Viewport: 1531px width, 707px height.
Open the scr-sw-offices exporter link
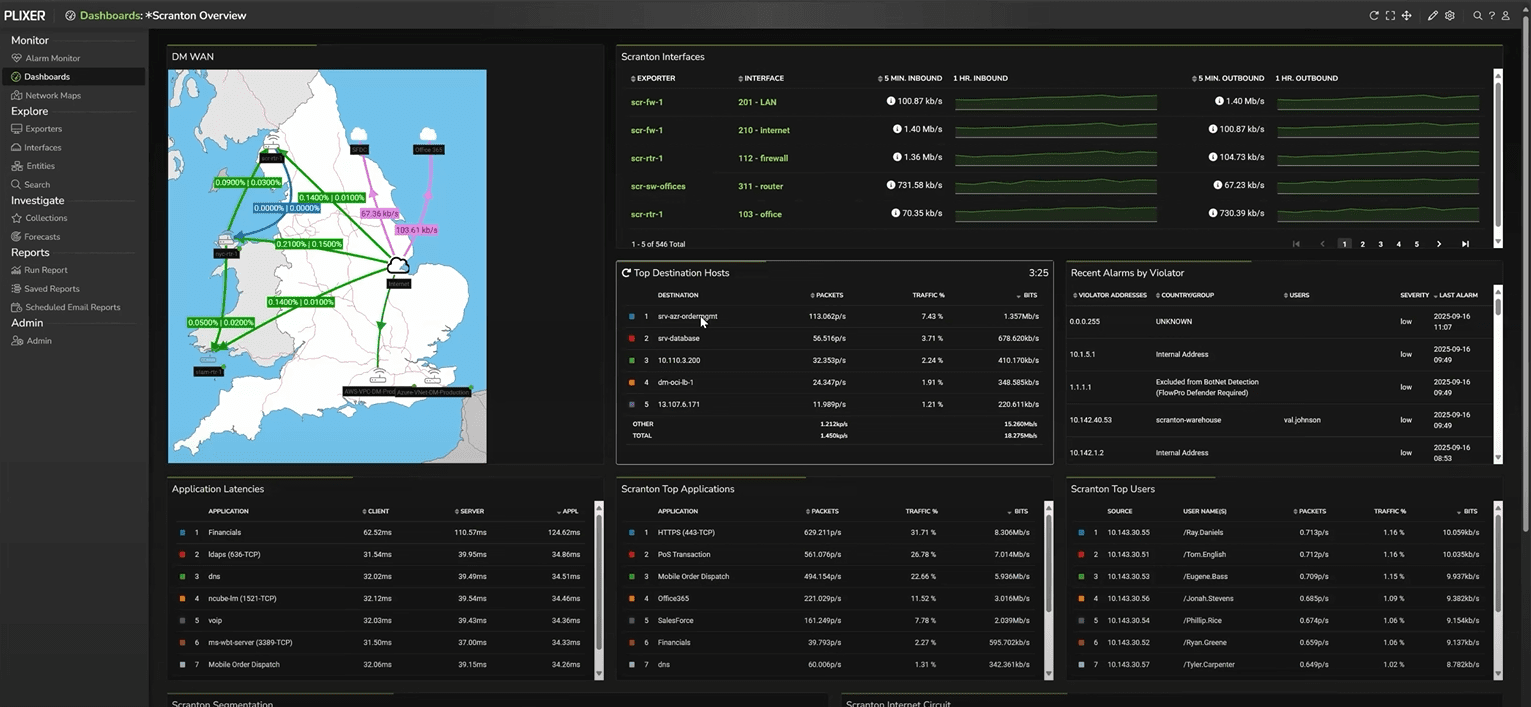pos(658,186)
